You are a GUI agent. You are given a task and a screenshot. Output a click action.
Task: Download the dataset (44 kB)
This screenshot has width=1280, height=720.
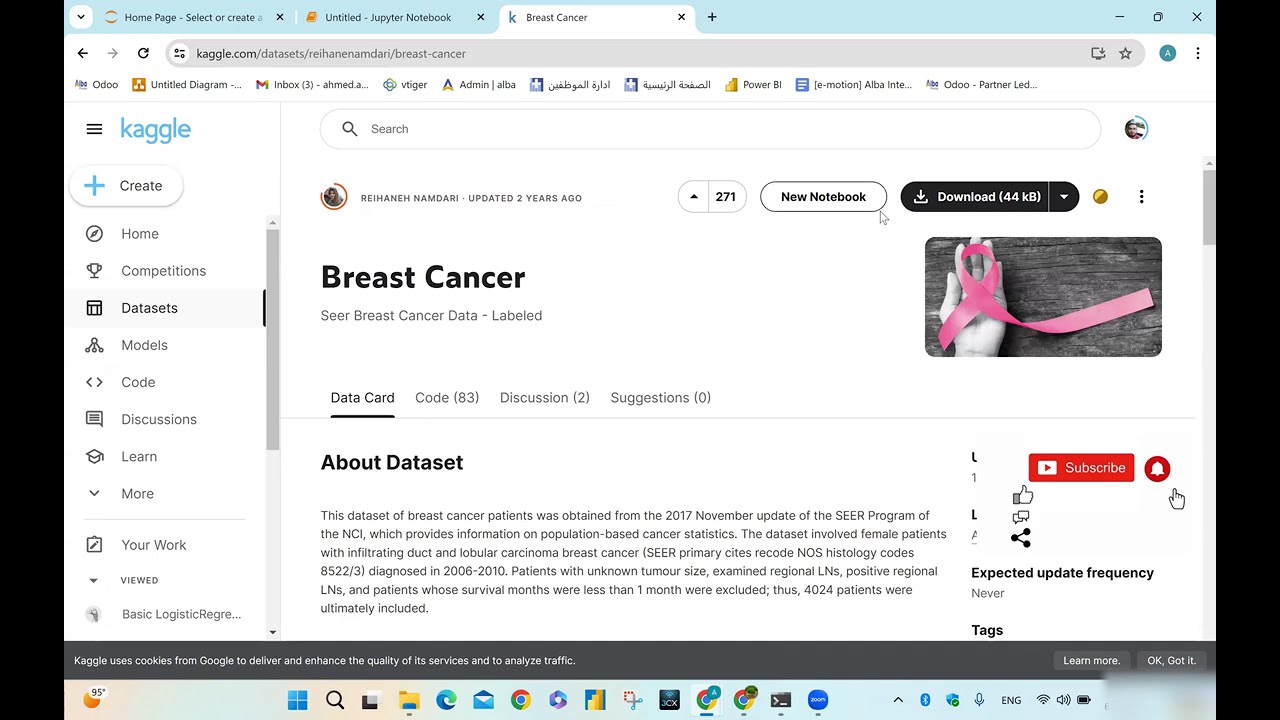coord(976,197)
